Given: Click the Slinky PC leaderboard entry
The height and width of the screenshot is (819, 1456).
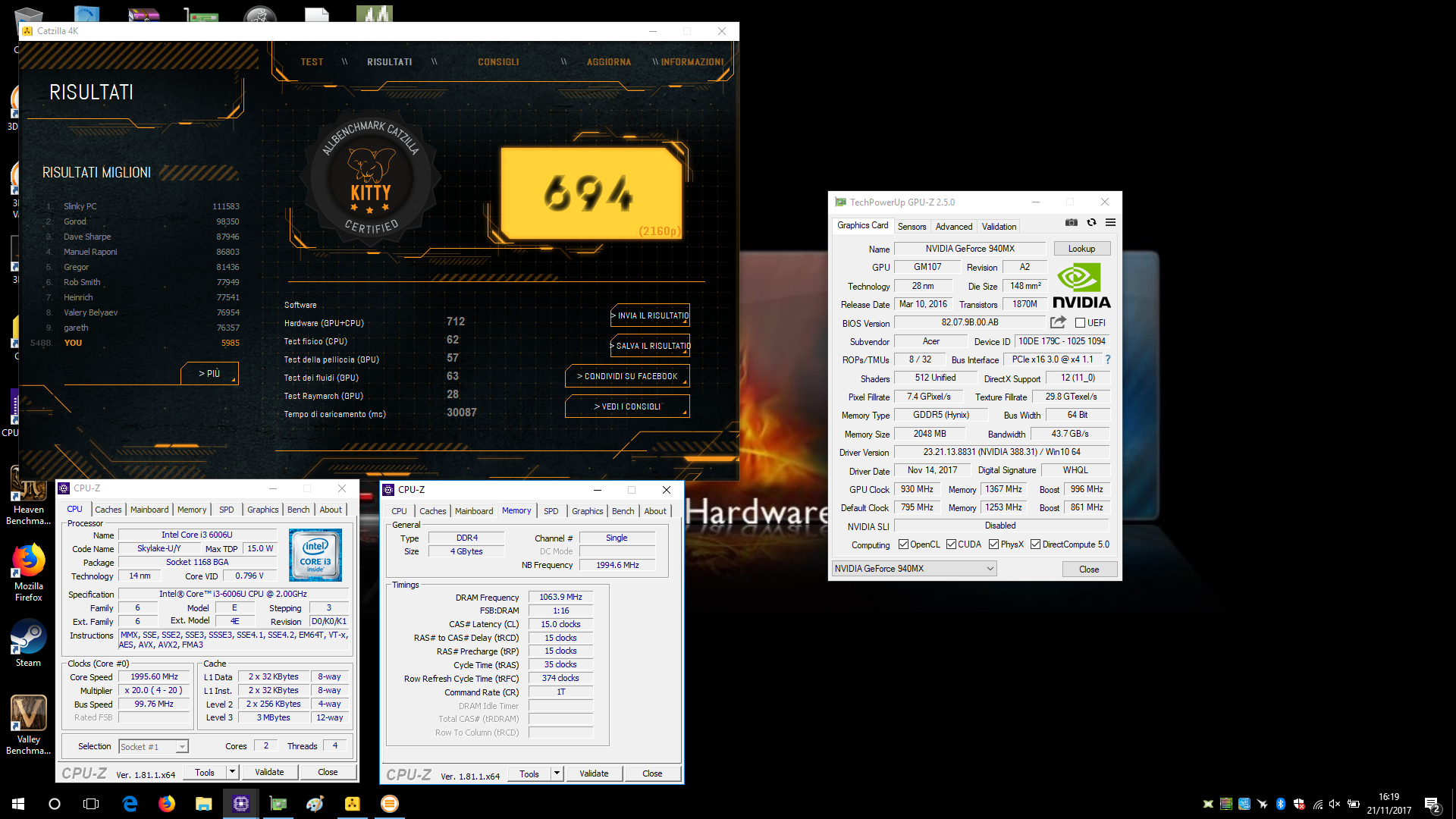Looking at the screenshot, I should point(141,206).
